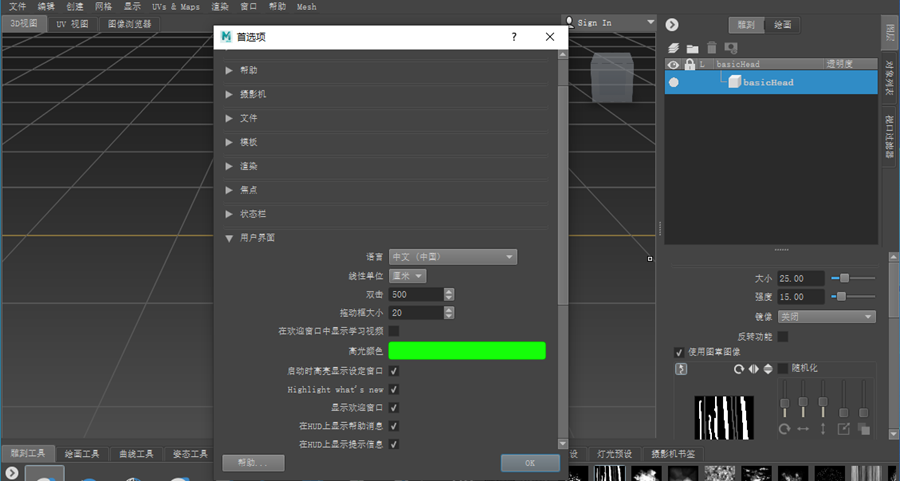Click the vertical offset arrows icon
This screenshot has width=900, height=481.
[823, 429]
